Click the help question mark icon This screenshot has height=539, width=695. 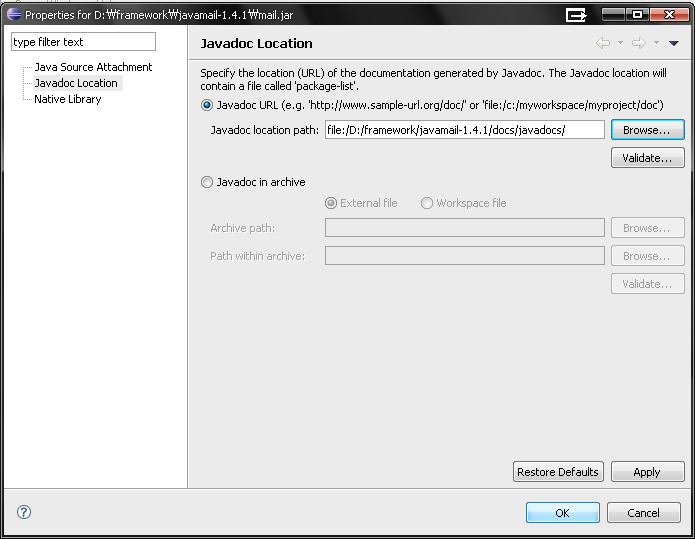24,512
